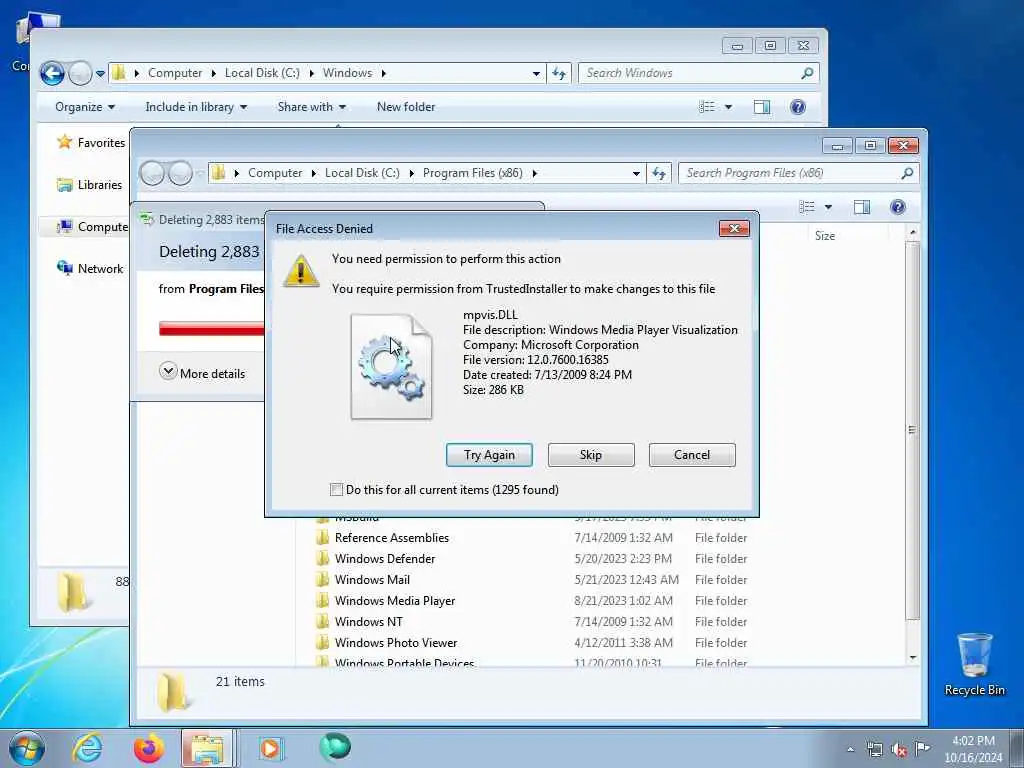The height and width of the screenshot is (768, 1024).
Task: Open view options dropdown in Windows window
Action: tap(728, 107)
